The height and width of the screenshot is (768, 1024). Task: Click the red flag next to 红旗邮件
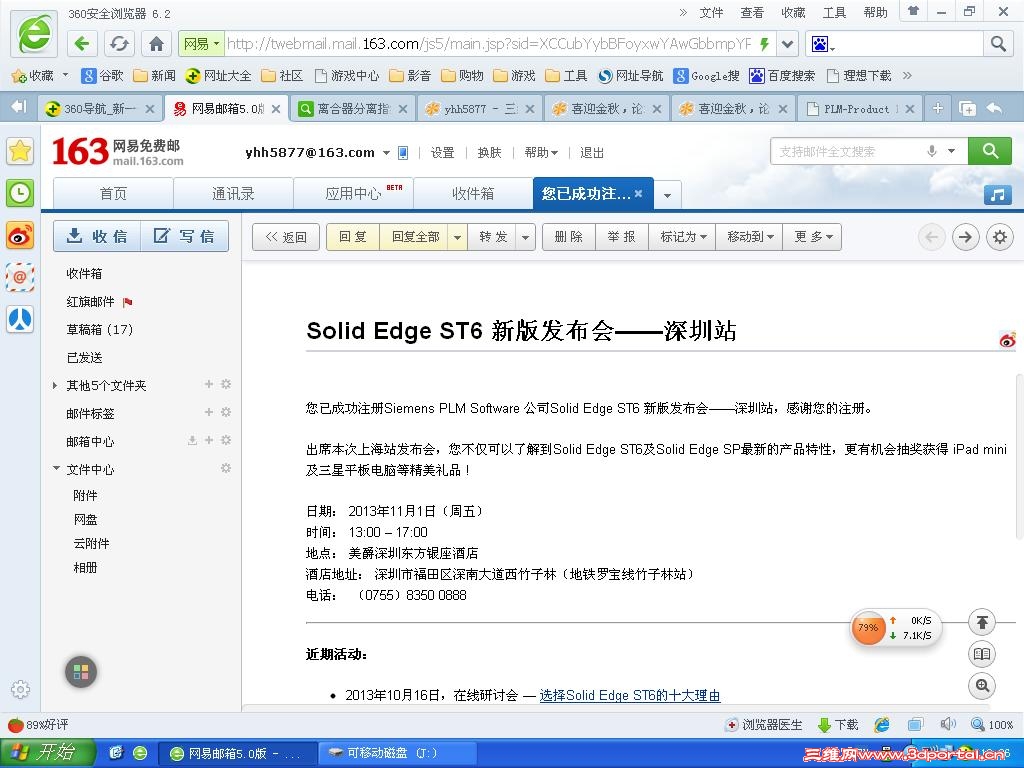point(127,302)
